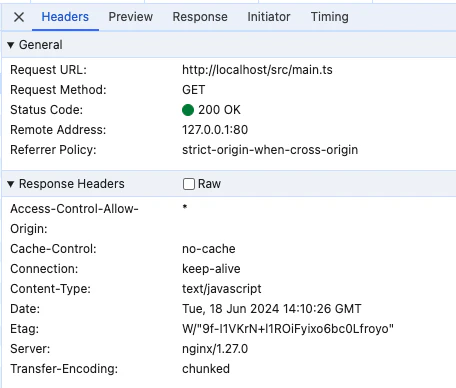Viewport: 456px width, 388px height.
Task: Click the Etag header value
Action: [x=288, y=329]
